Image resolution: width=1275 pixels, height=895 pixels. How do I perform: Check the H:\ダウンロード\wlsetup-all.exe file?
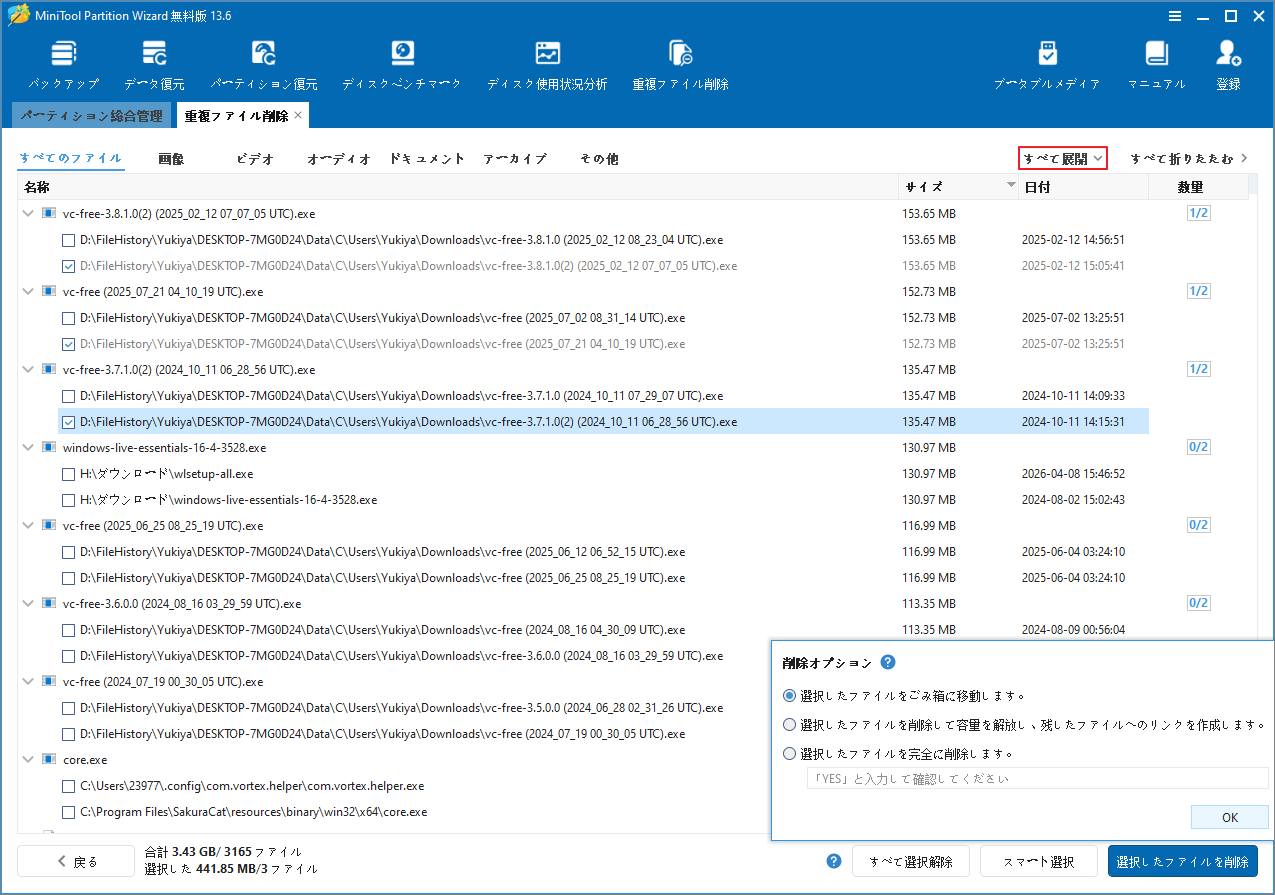[68, 473]
